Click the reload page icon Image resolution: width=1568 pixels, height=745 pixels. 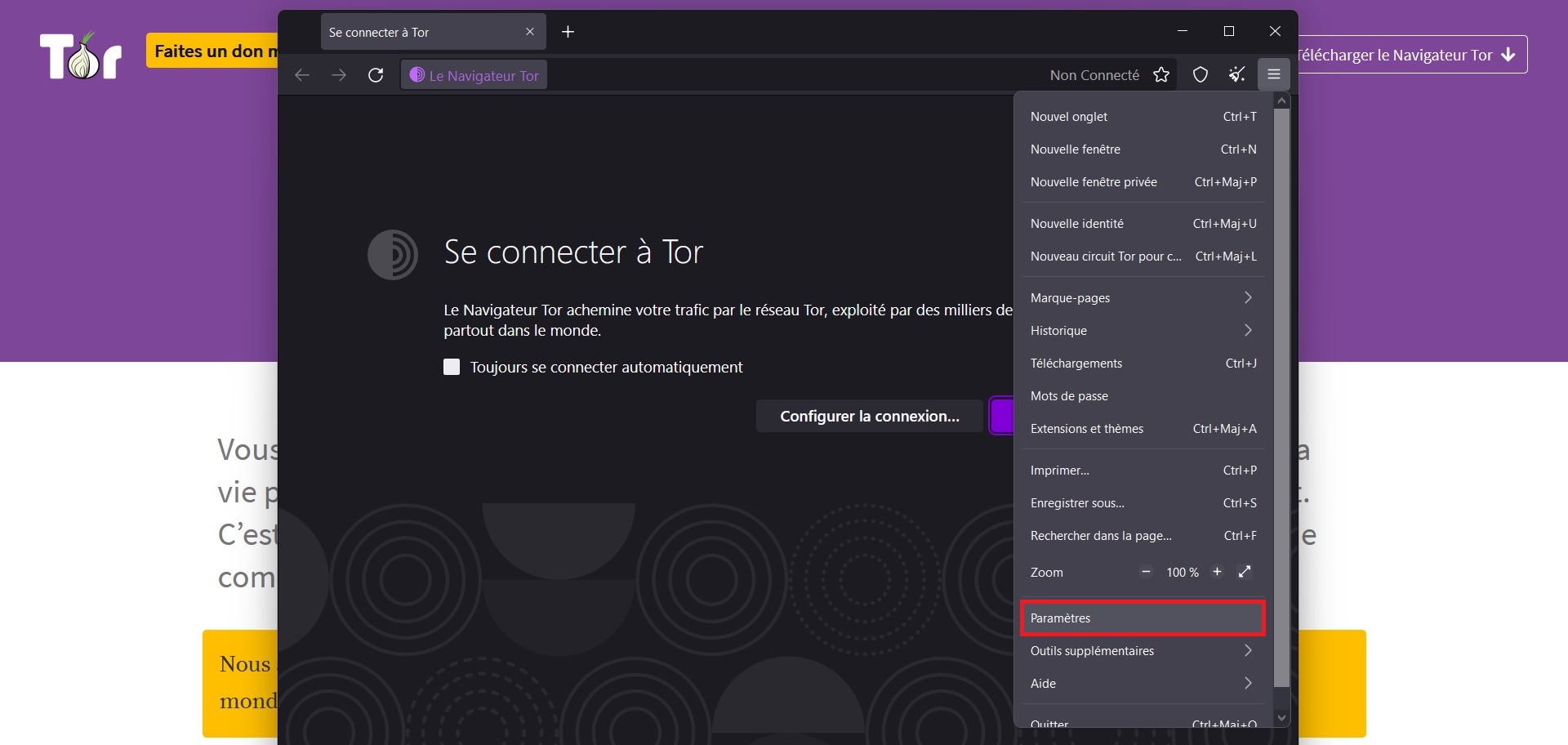point(376,75)
